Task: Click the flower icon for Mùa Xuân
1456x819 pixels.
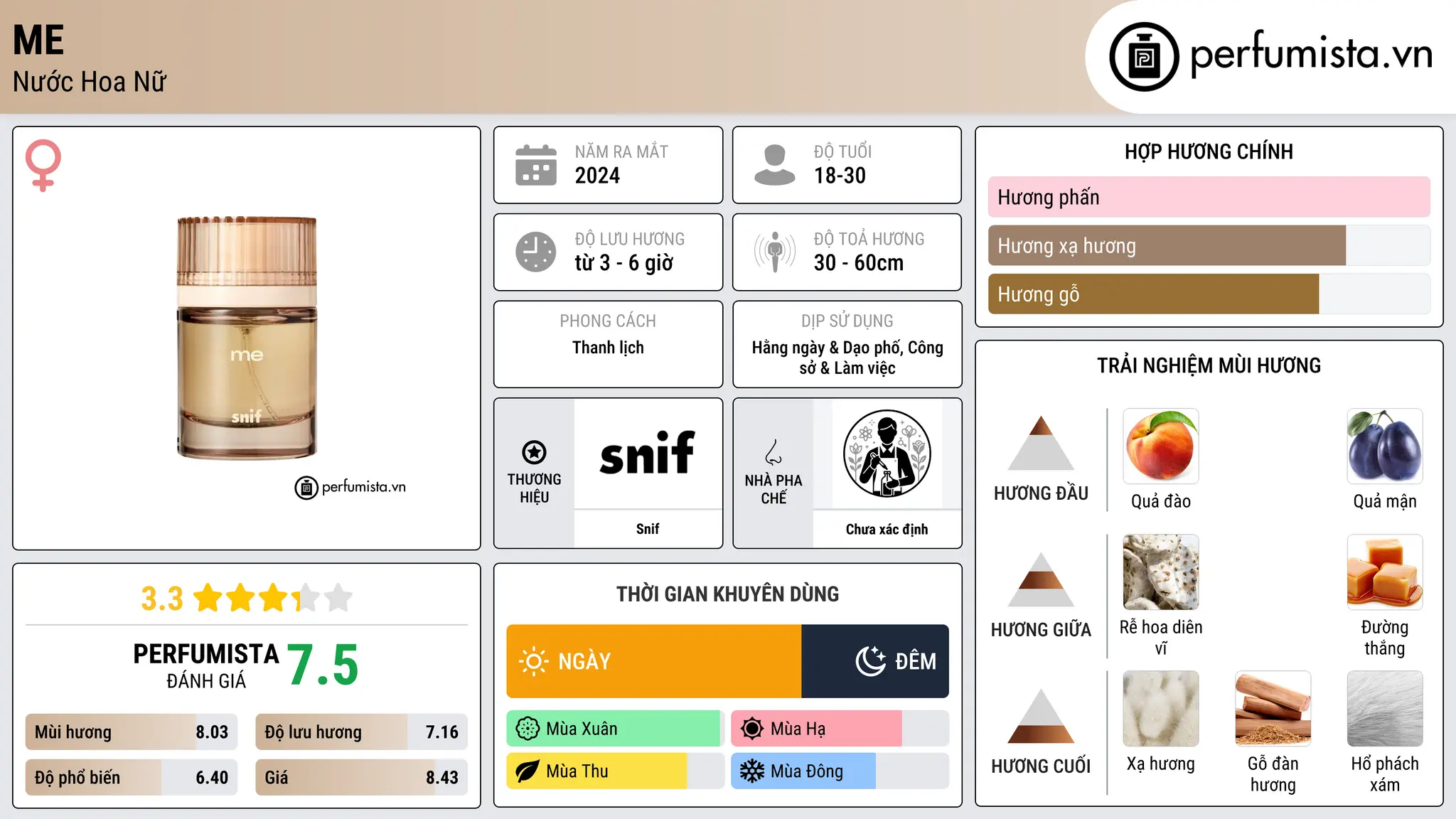Action: [528, 729]
